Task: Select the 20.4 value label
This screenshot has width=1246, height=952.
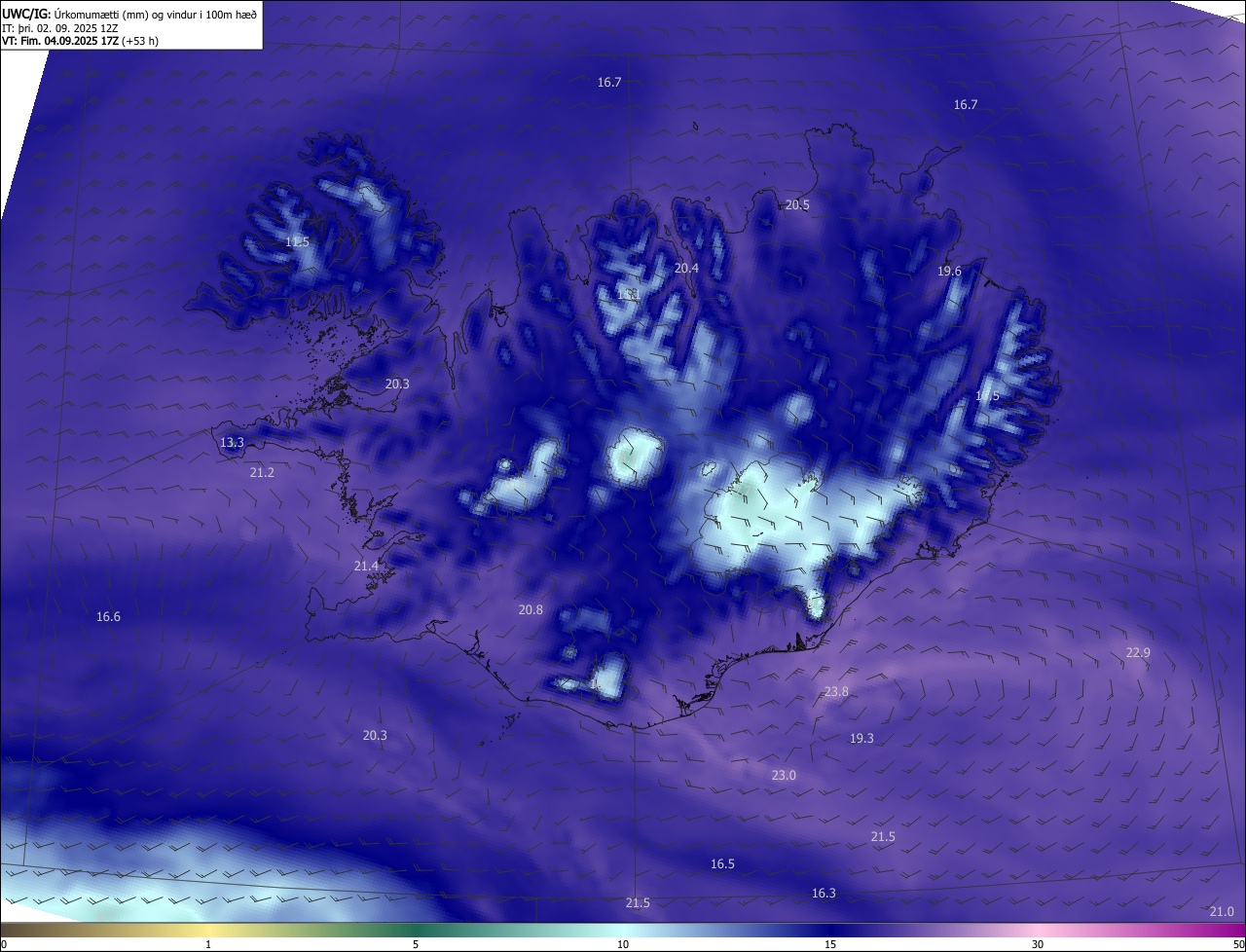Action: click(687, 269)
